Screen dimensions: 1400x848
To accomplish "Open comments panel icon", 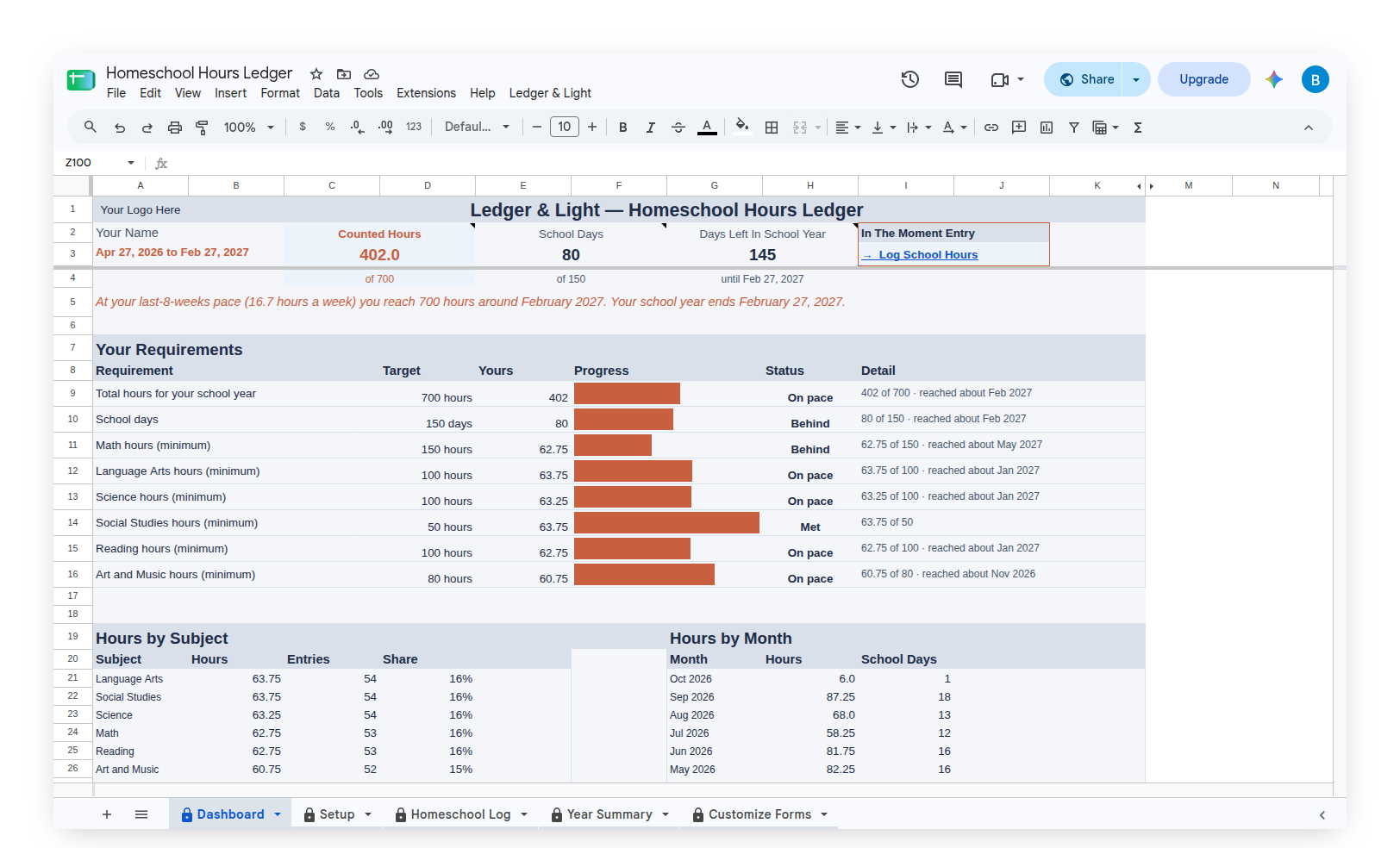I will point(953,79).
